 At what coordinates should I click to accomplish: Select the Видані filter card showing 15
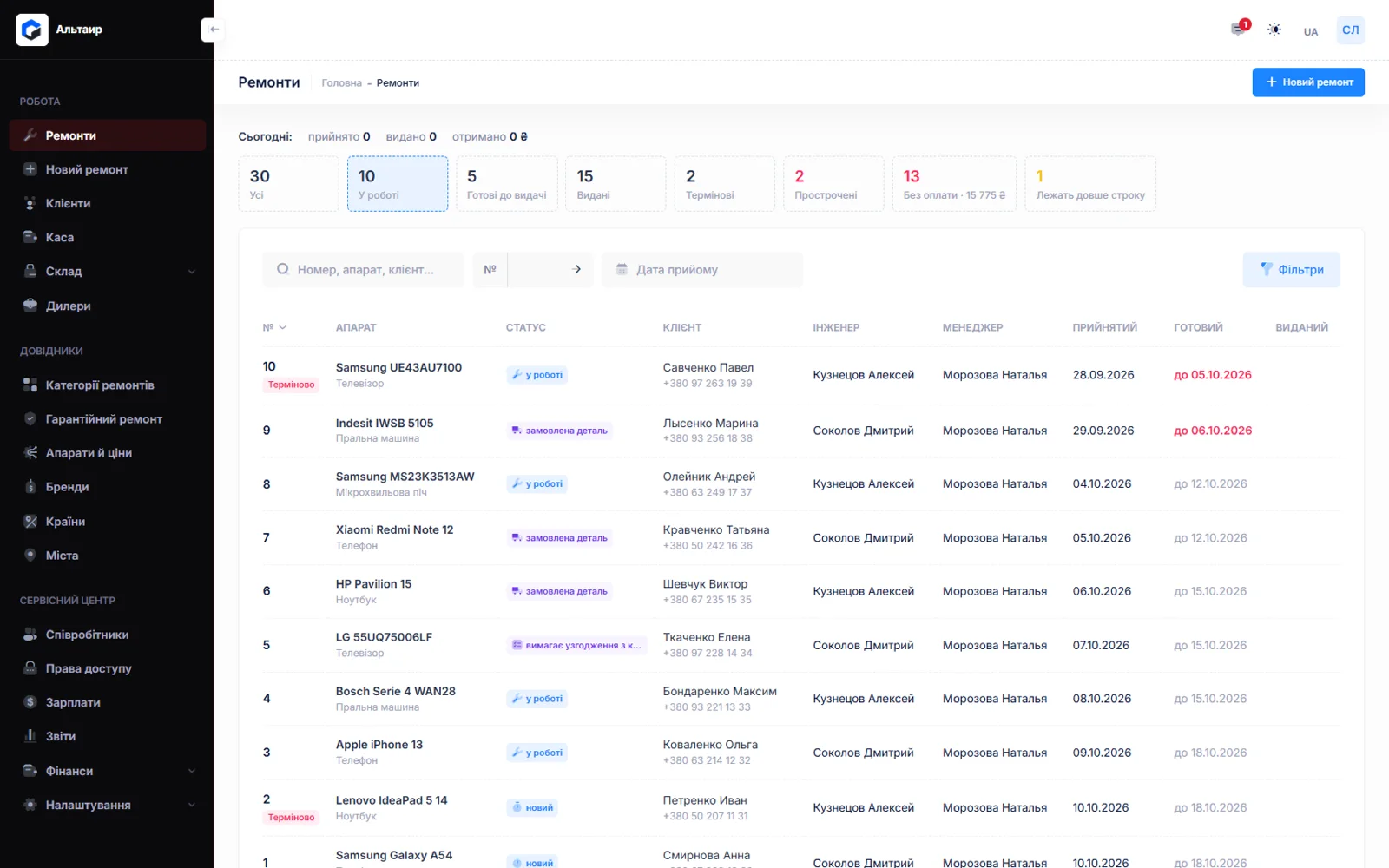616,184
